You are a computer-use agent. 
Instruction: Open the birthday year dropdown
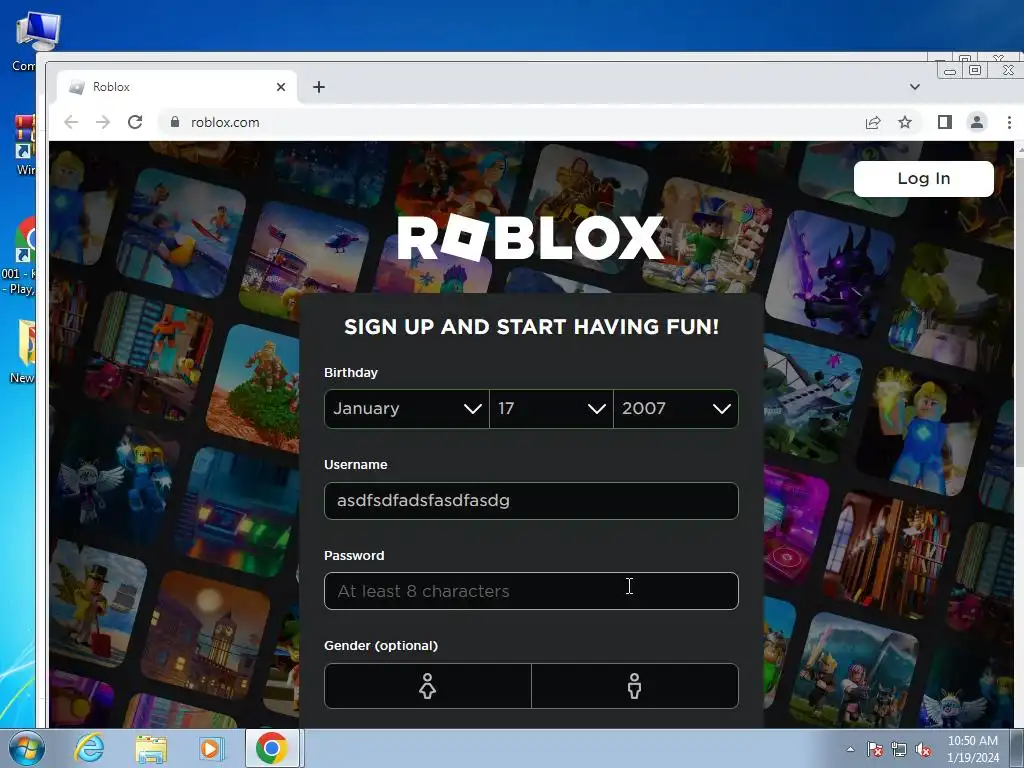click(676, 409)
